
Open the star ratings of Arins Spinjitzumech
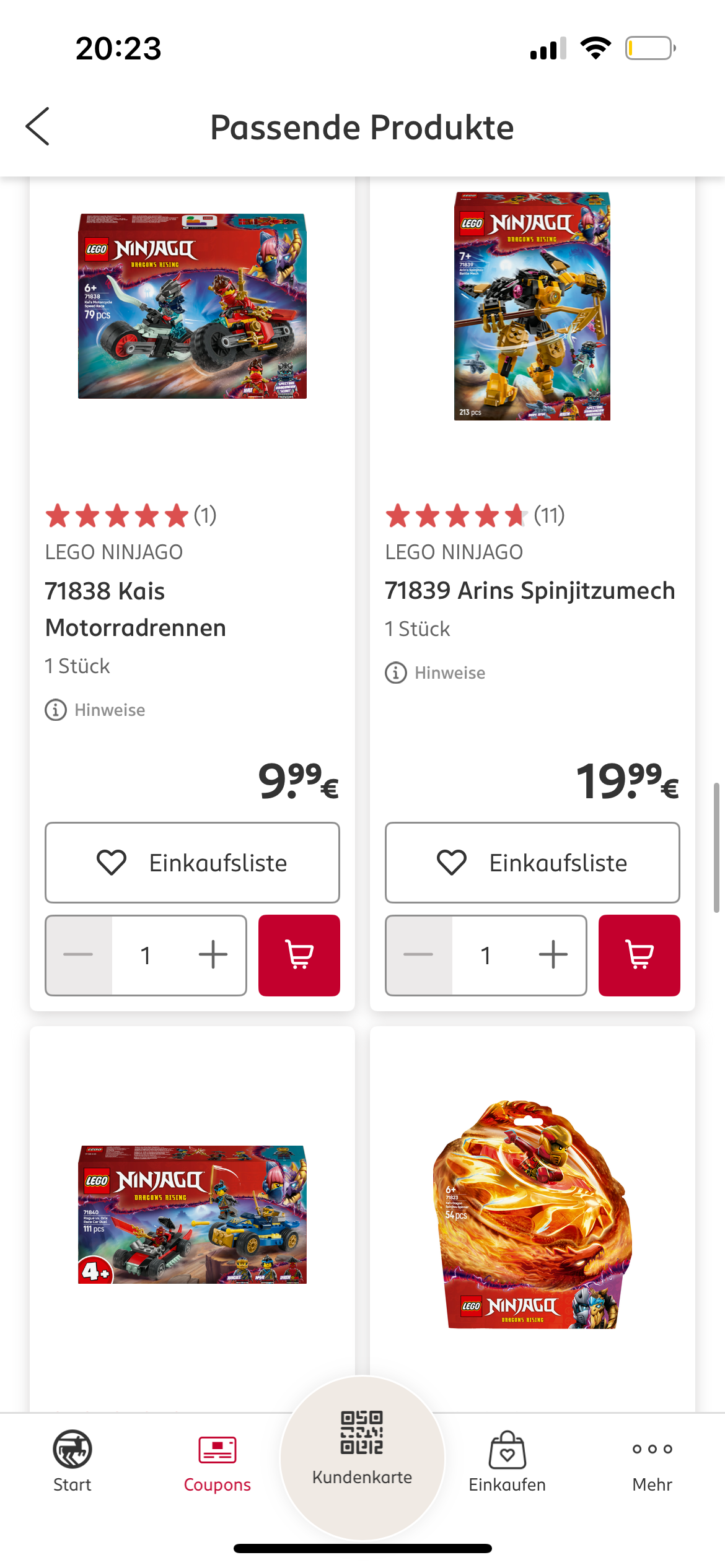pyautogui.click(x=475, y=515)
